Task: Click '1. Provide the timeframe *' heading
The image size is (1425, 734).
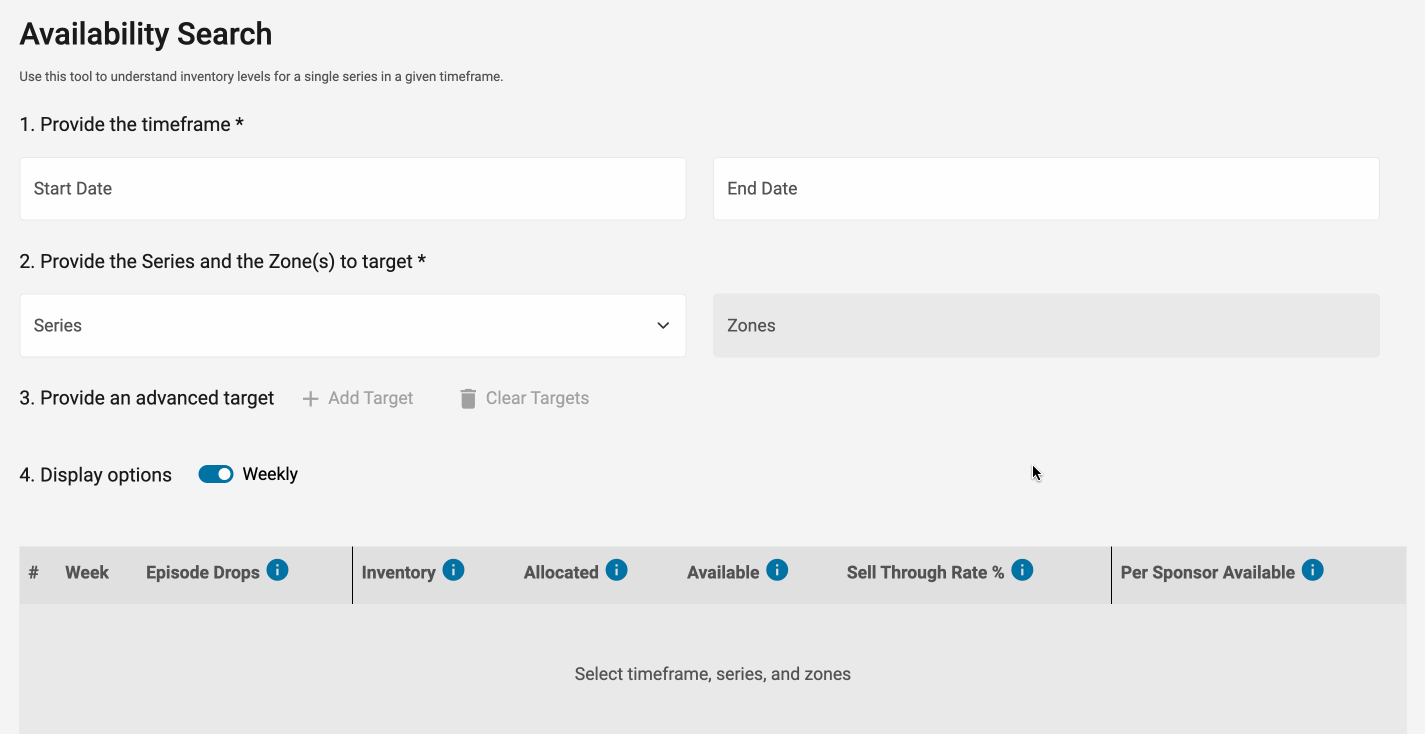Action: (132, 124)
